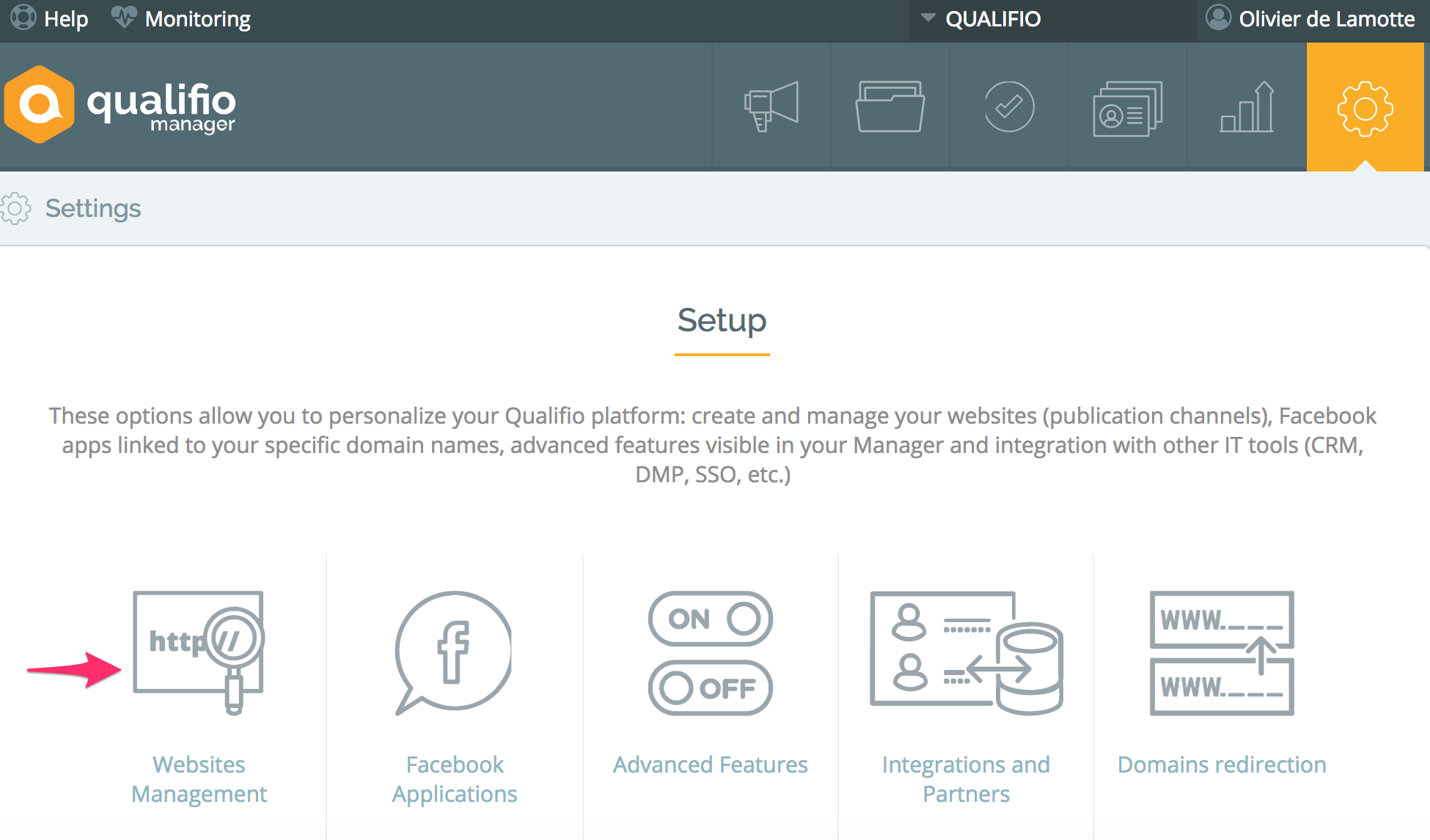Screen dimensions: 1430x840
Task: Open the Advanced Features text link
Action: pos(710,765)
